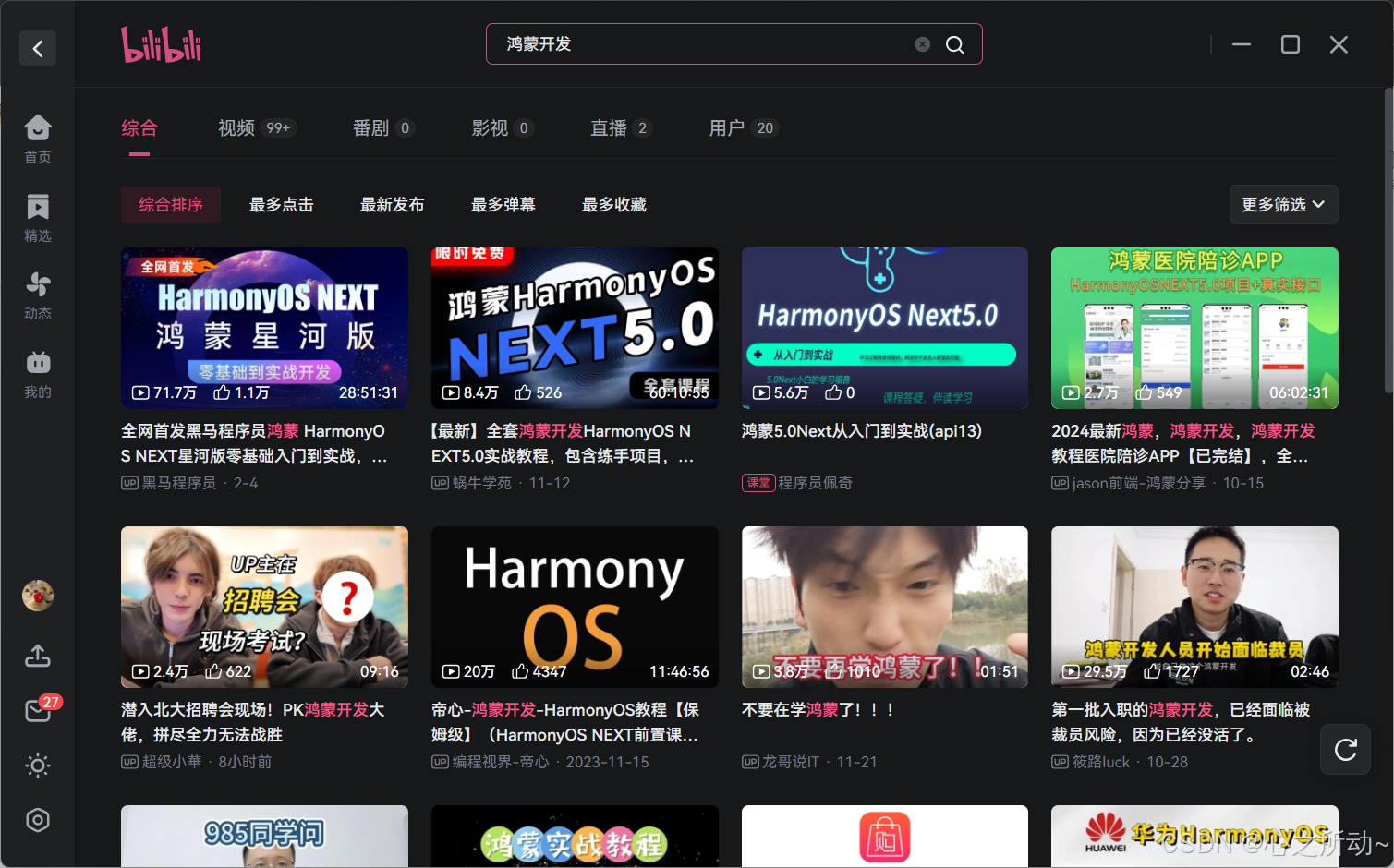The image size is (1394, 868).
Task: Sort by 最多收藏
Action: point(614,205)
